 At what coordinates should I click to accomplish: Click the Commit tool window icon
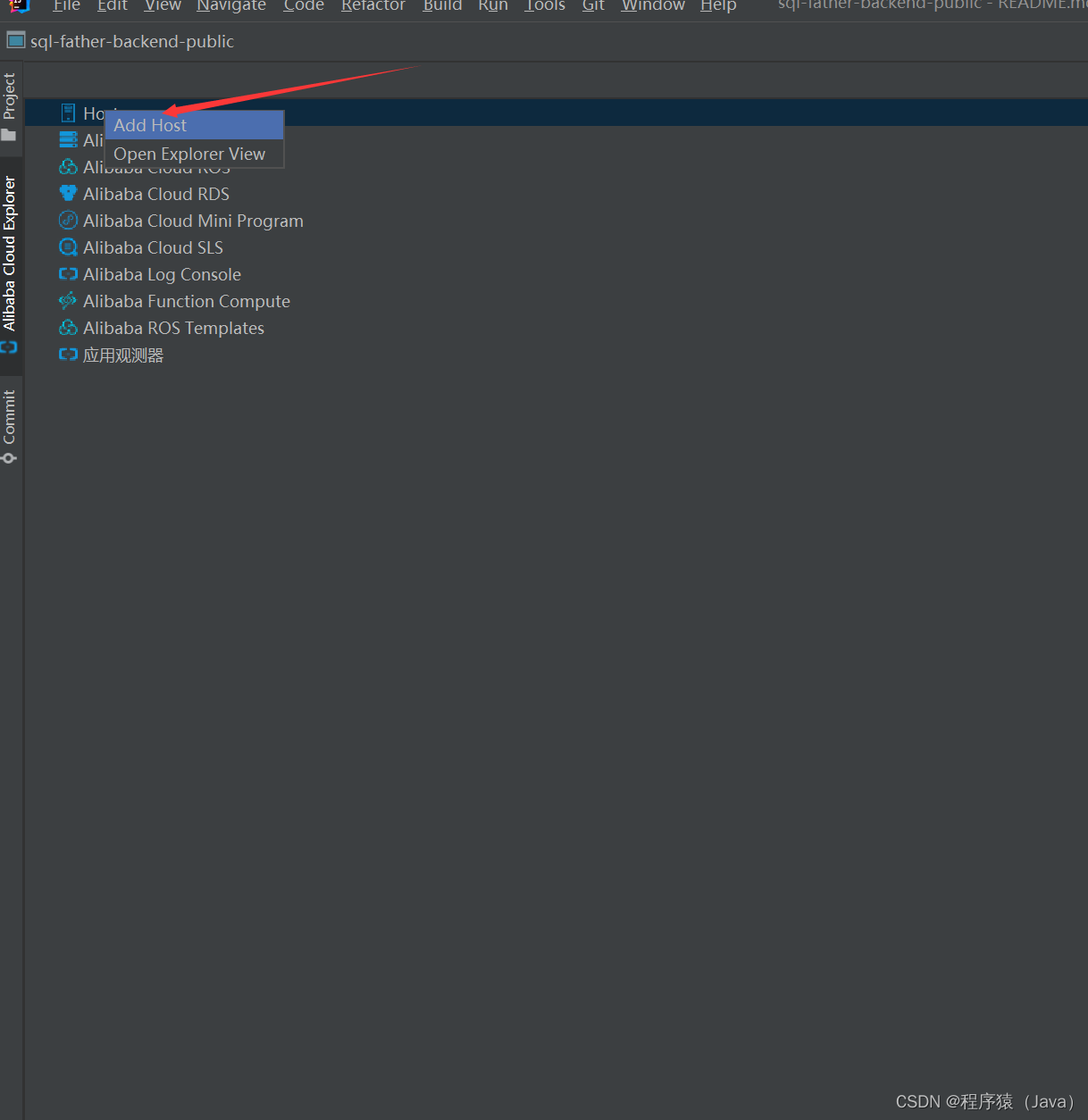pyautogui.click(x=9, y=458)
